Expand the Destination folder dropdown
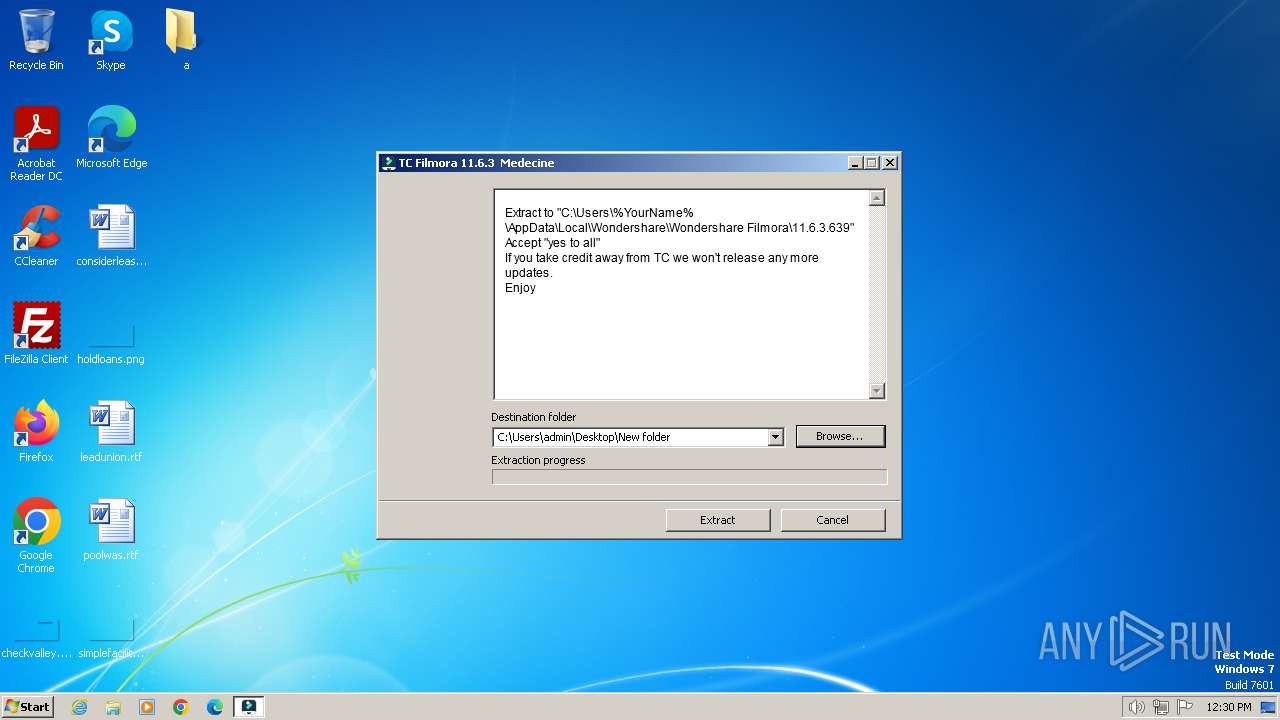This screenshot has width=1280, height=720. pos(775,437)
